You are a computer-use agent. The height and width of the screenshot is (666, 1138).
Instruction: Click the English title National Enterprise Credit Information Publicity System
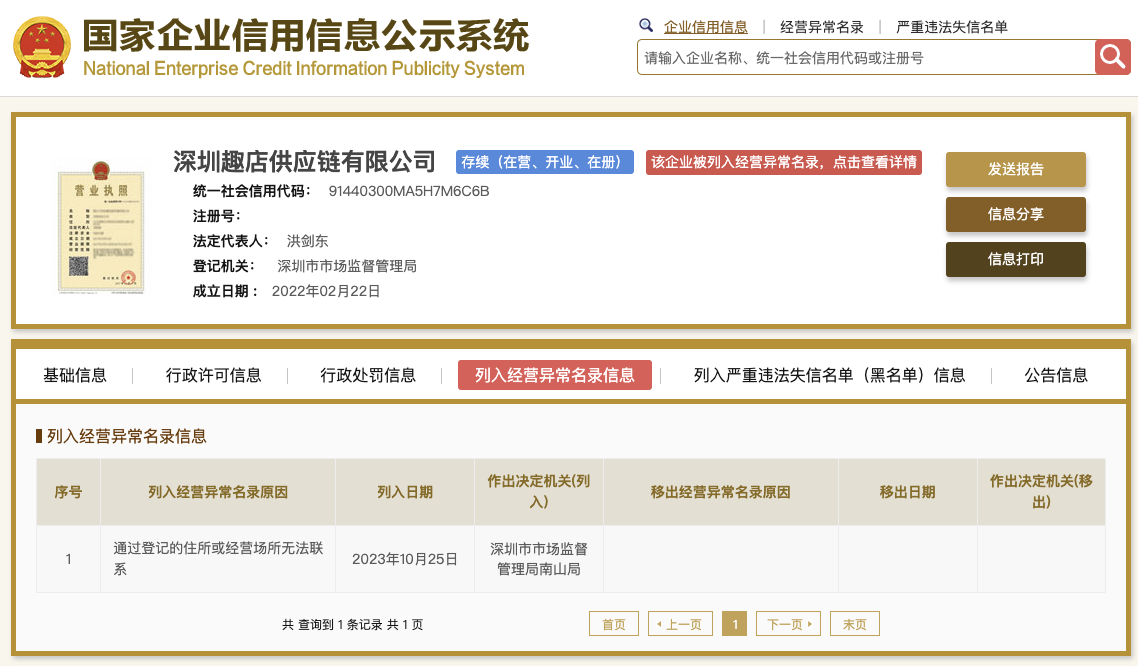click(x=303, y=68)
